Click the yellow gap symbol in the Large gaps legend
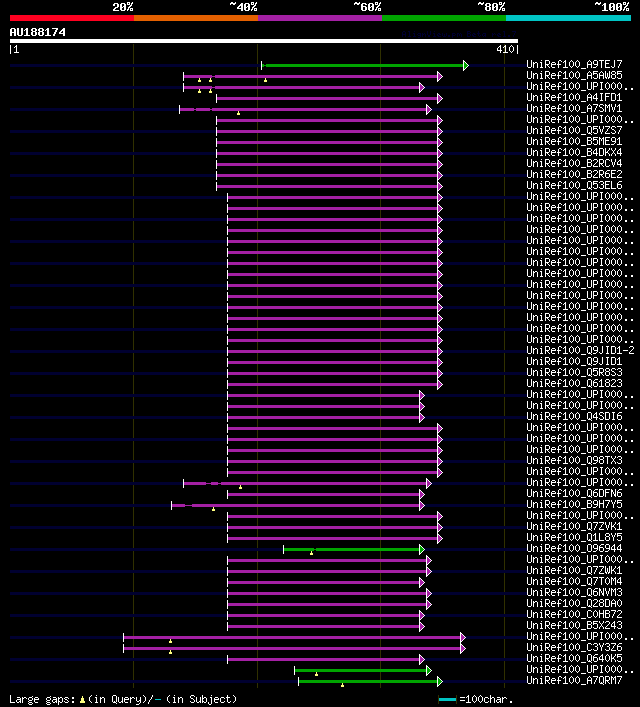640x707 pixels. click(82, 700)
